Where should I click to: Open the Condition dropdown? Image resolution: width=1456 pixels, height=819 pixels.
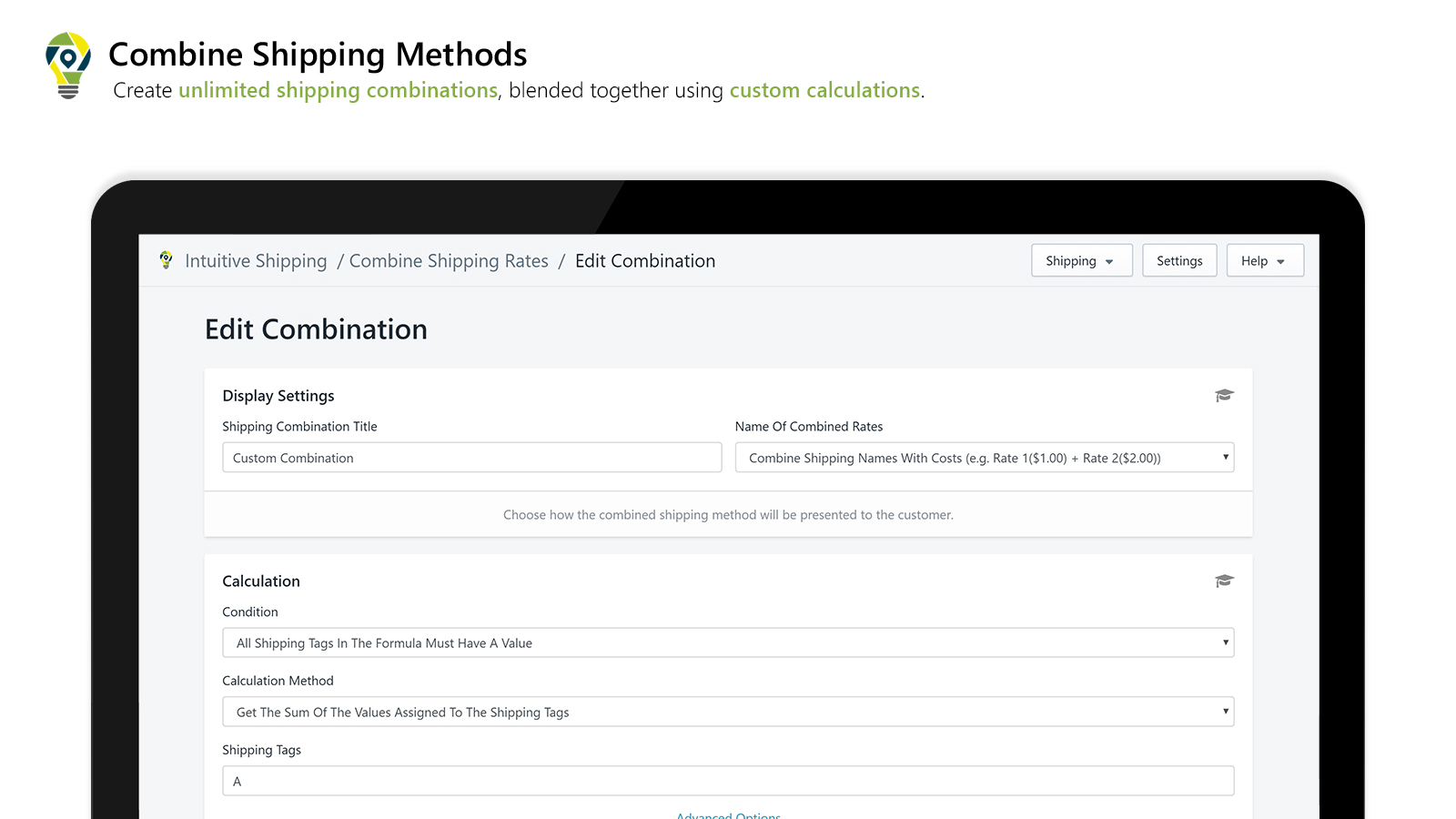coord(728,642)
